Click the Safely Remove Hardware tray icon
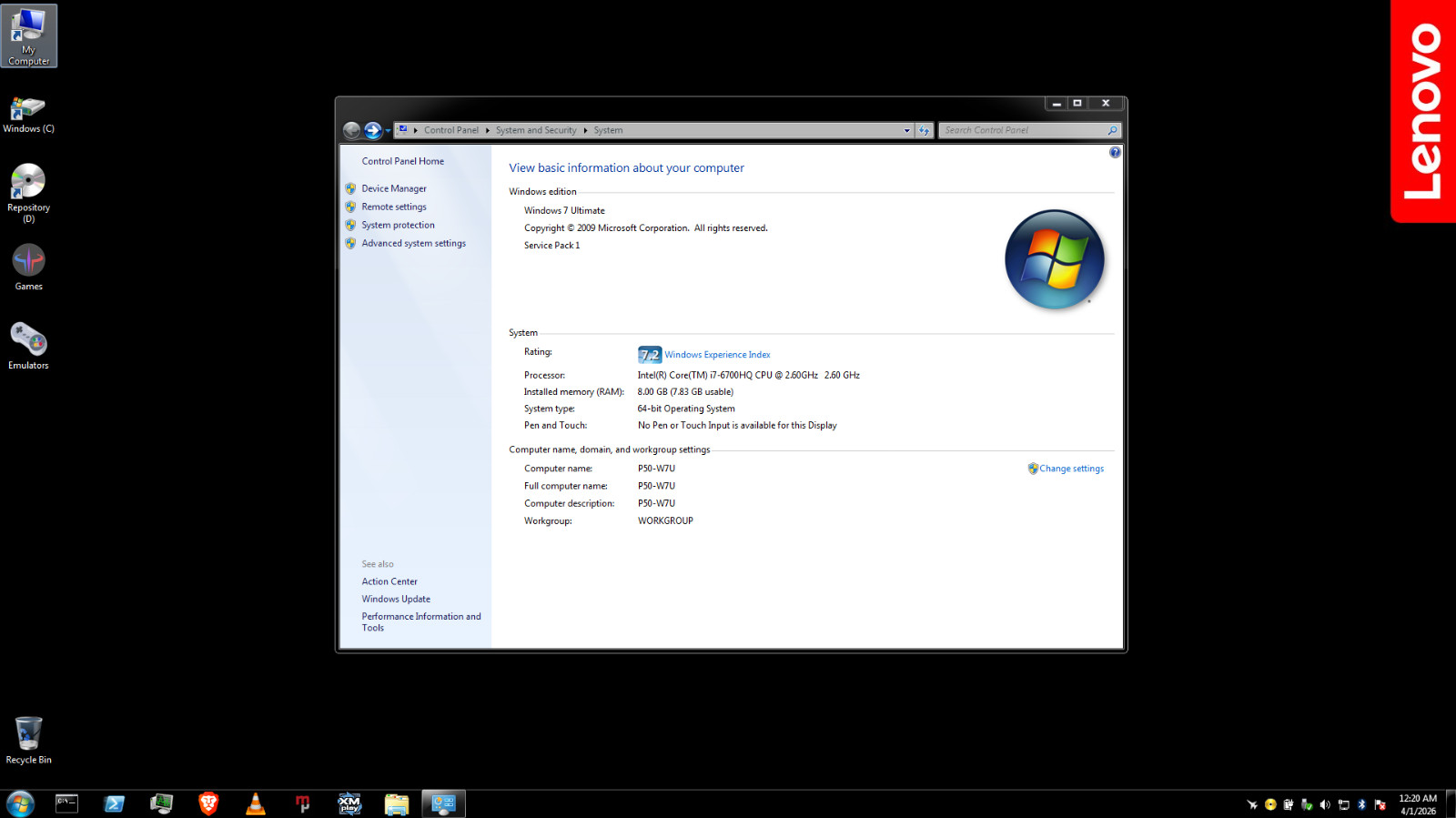 pos(1307,804)
